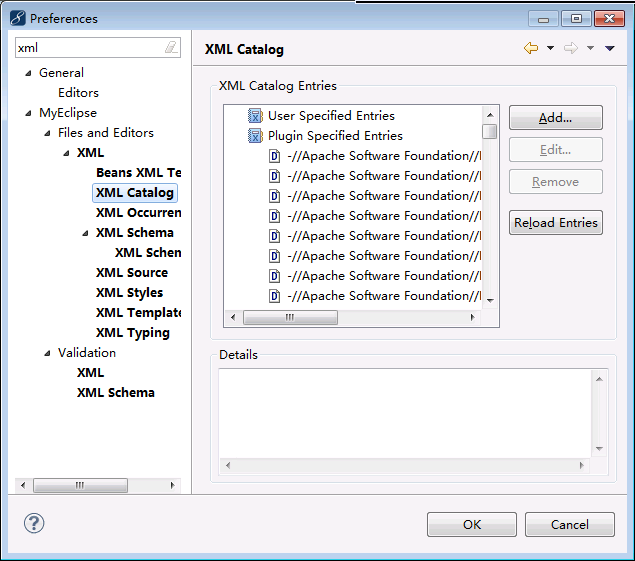Click the Reload Entries button
The width and height of the screenshot is (635, 561).
pos(556,223)
